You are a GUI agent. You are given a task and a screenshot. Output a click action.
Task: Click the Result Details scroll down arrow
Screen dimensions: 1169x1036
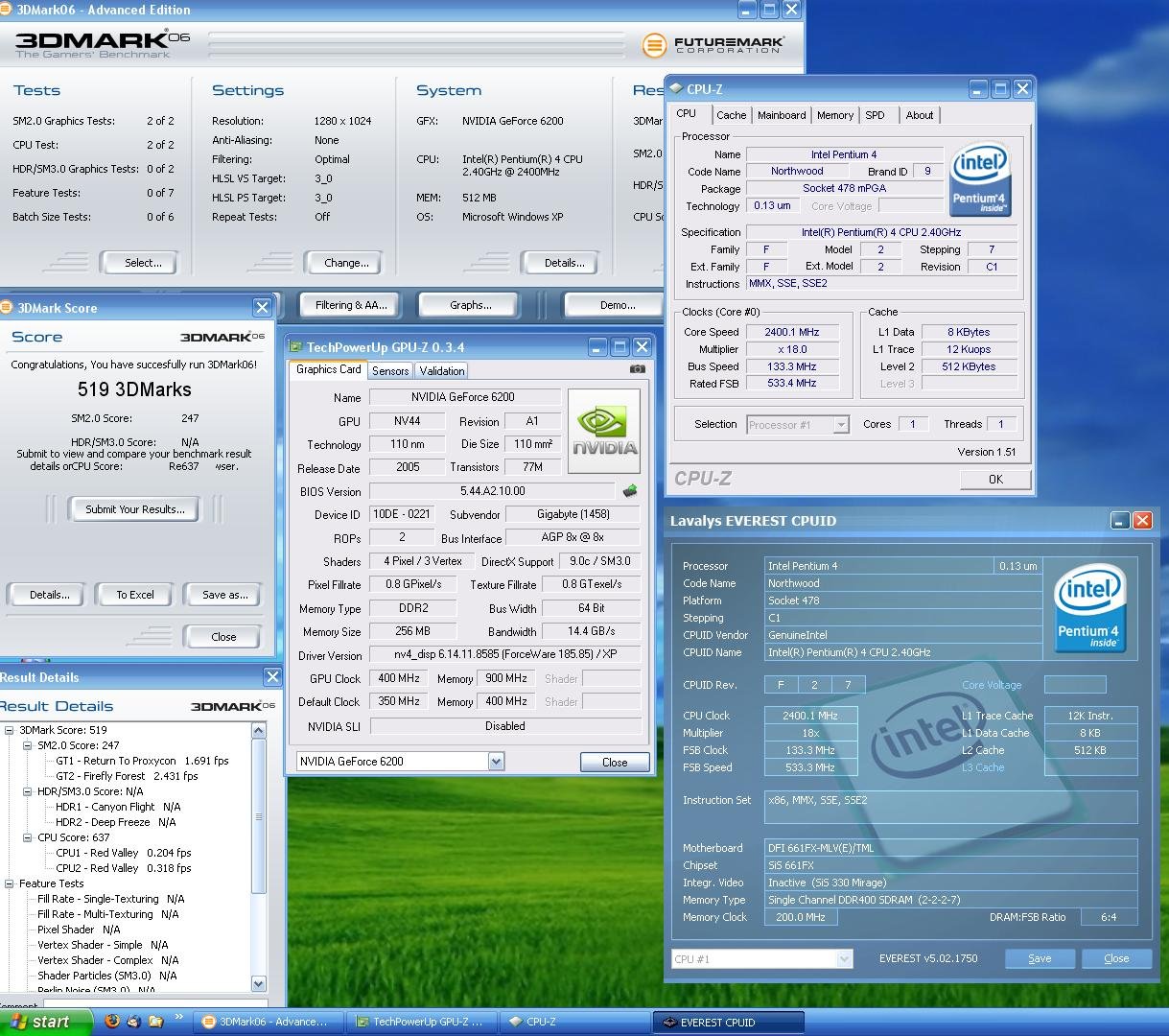(258, 983)
